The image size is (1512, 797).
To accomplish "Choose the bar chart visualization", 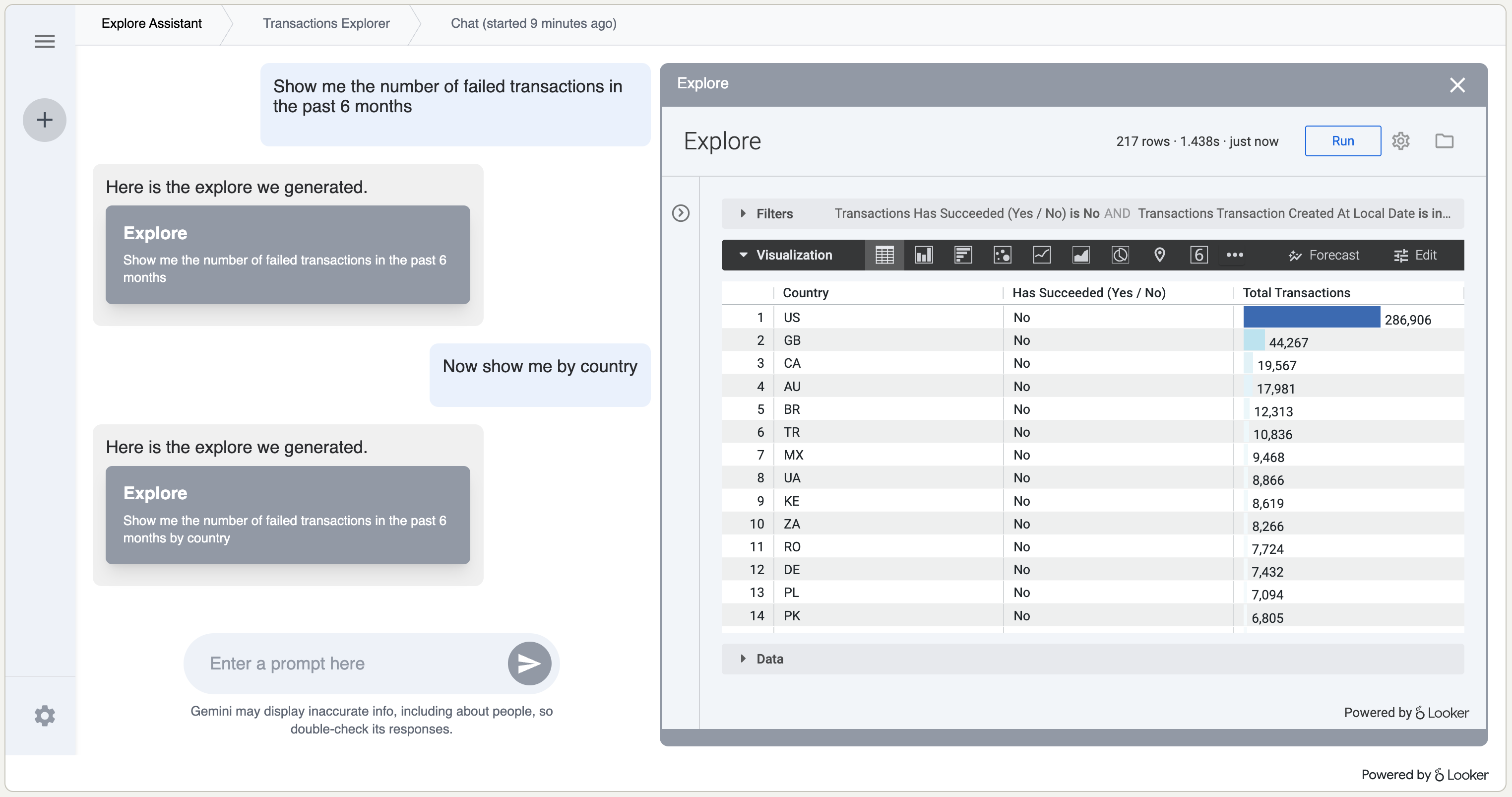I will click(962, 255).
